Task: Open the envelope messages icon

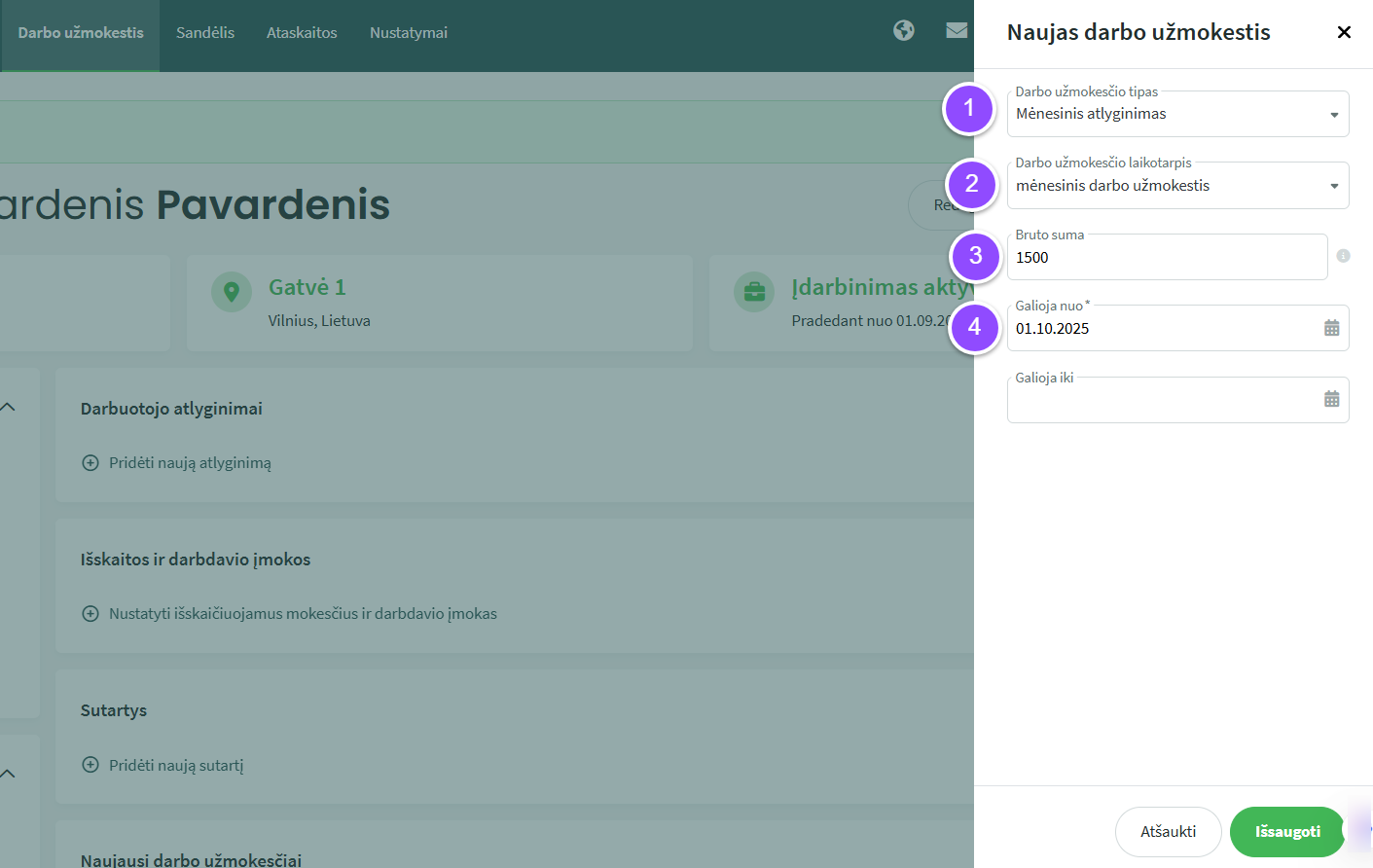Action: [957, 31]
